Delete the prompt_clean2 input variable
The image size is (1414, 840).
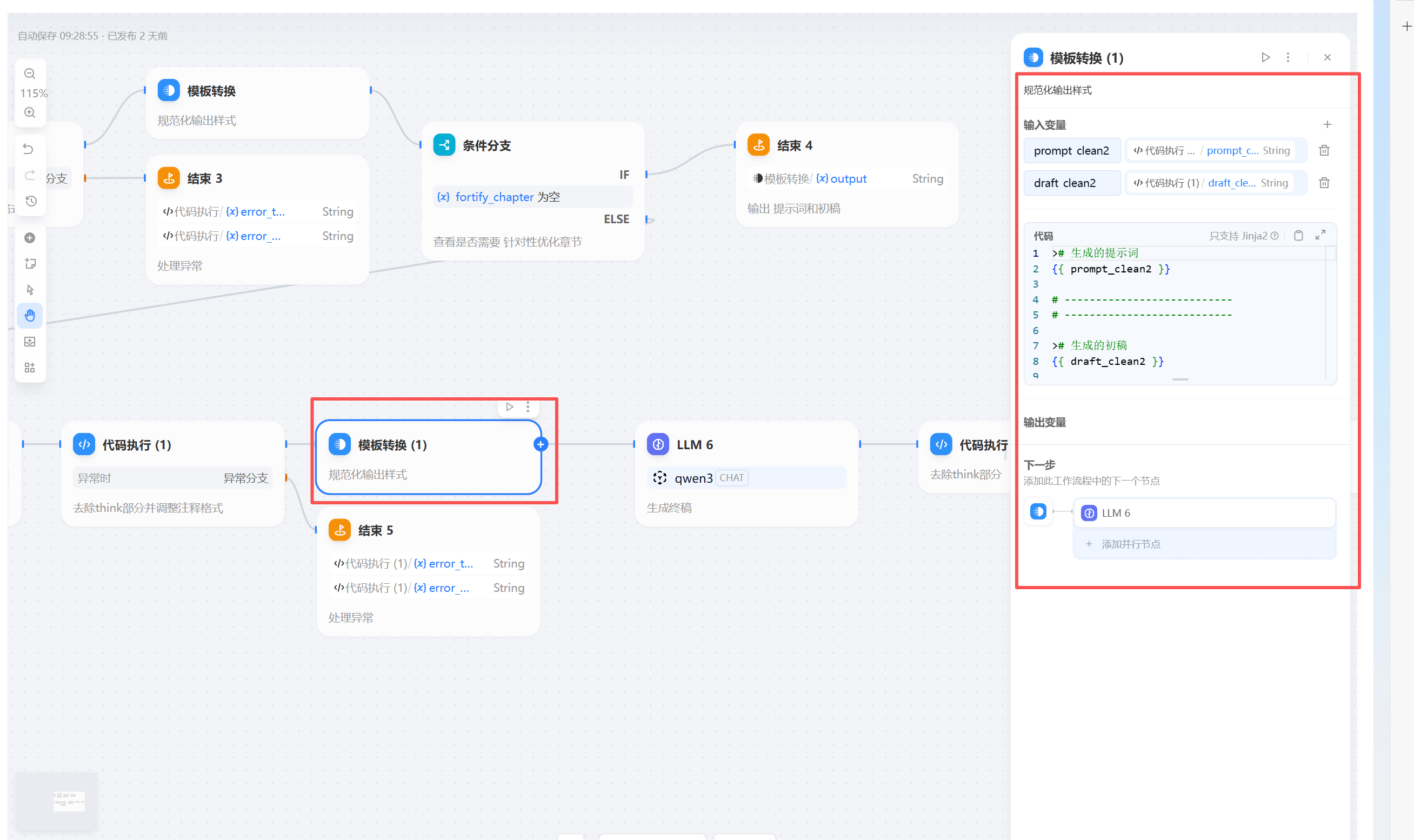point(1324,151)
